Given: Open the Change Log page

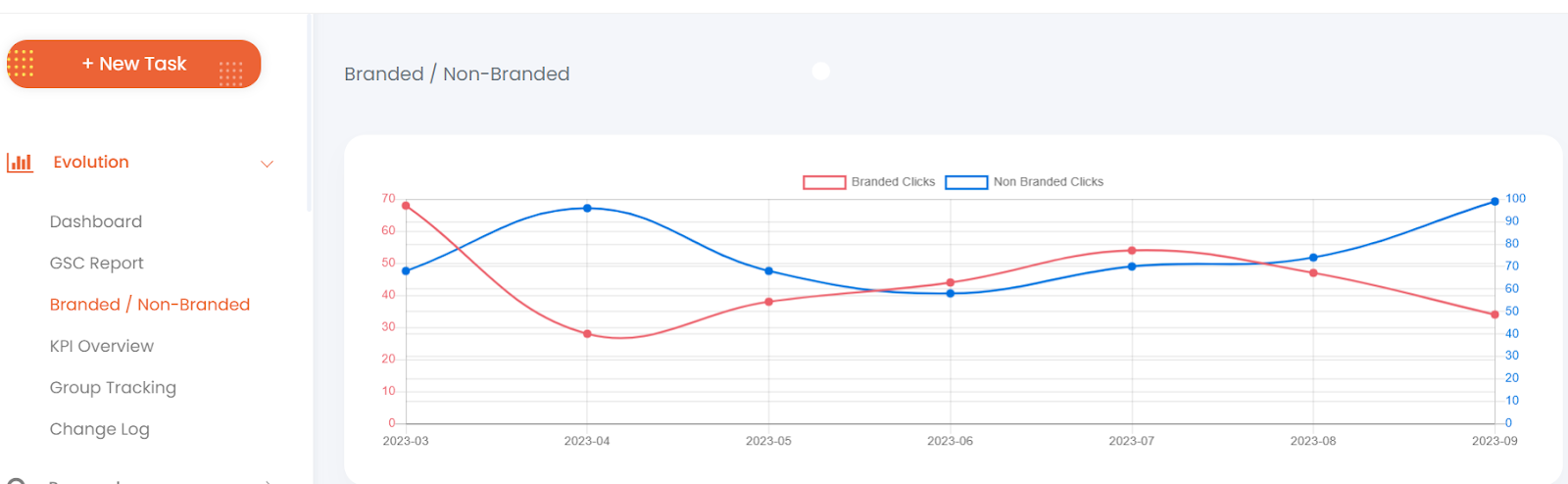Looking at the screenshot, I should (100, 429).
